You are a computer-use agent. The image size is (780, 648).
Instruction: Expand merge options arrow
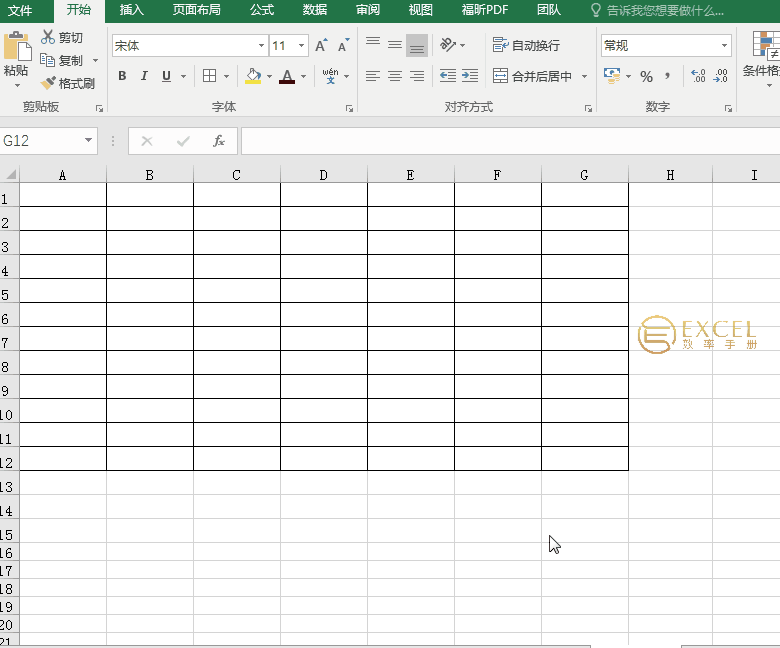(x=585, y=77)
